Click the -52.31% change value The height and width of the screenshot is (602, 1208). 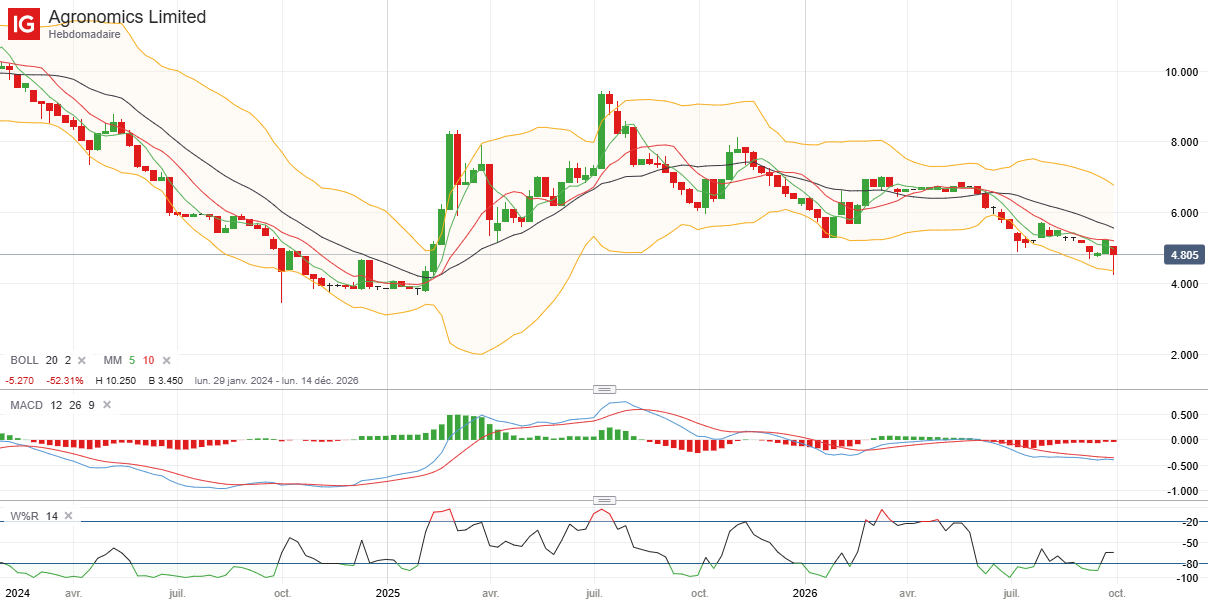coord(66,381)
